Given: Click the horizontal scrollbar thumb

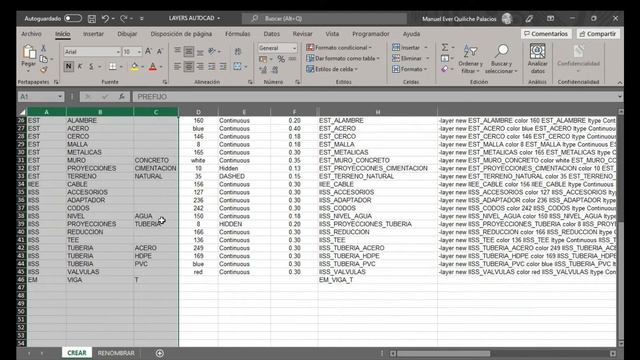Looking at the screenshot, I should tap(444, 353).
